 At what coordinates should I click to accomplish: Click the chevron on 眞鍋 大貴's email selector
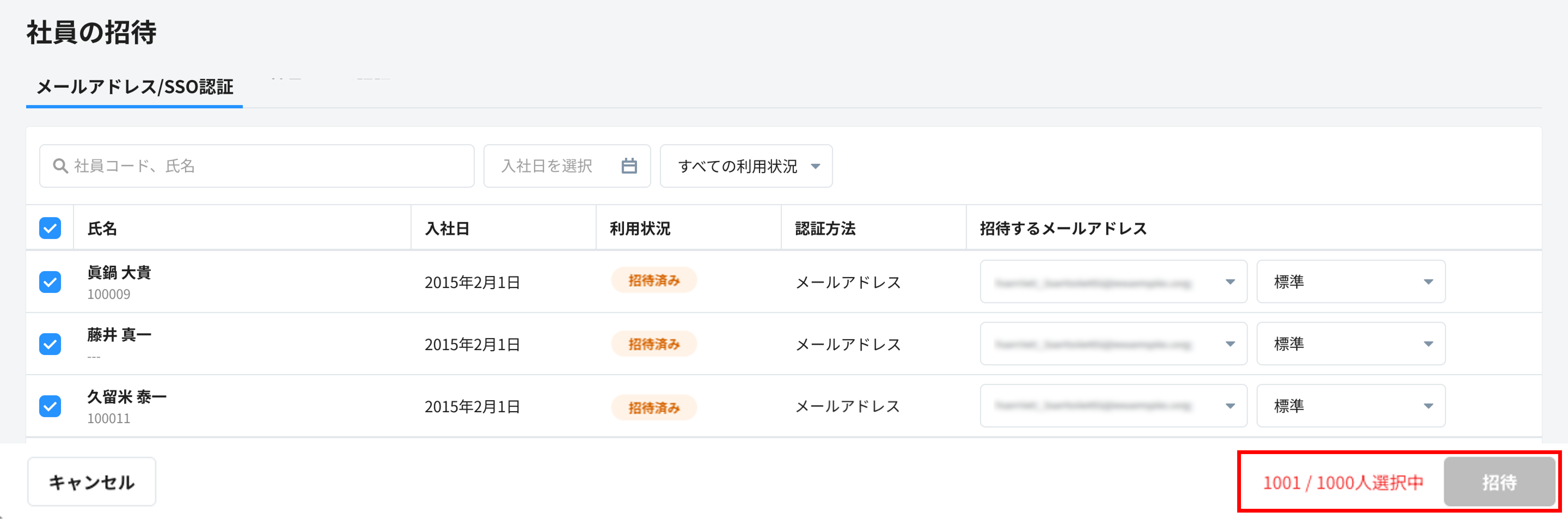point(1231,282)
